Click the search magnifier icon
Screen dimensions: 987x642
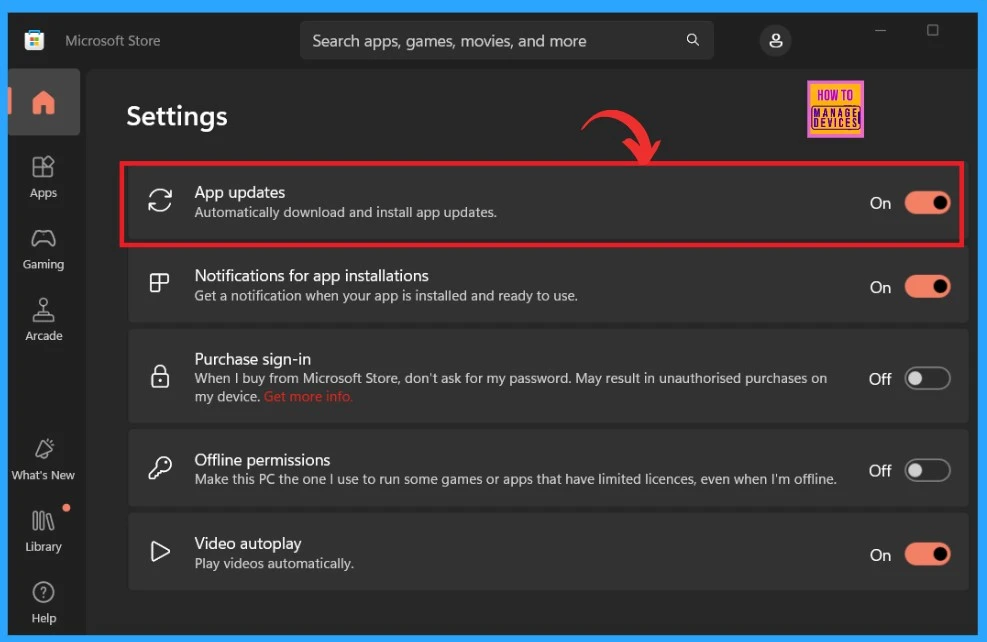point(692,40)
